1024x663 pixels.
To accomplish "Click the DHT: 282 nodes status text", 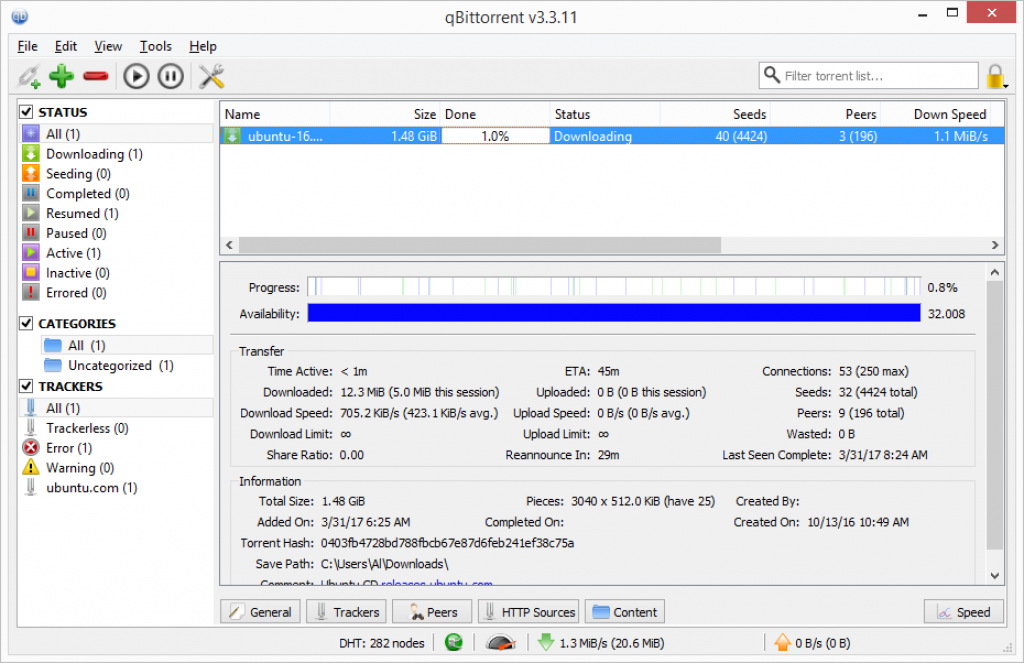I will 381,643.
